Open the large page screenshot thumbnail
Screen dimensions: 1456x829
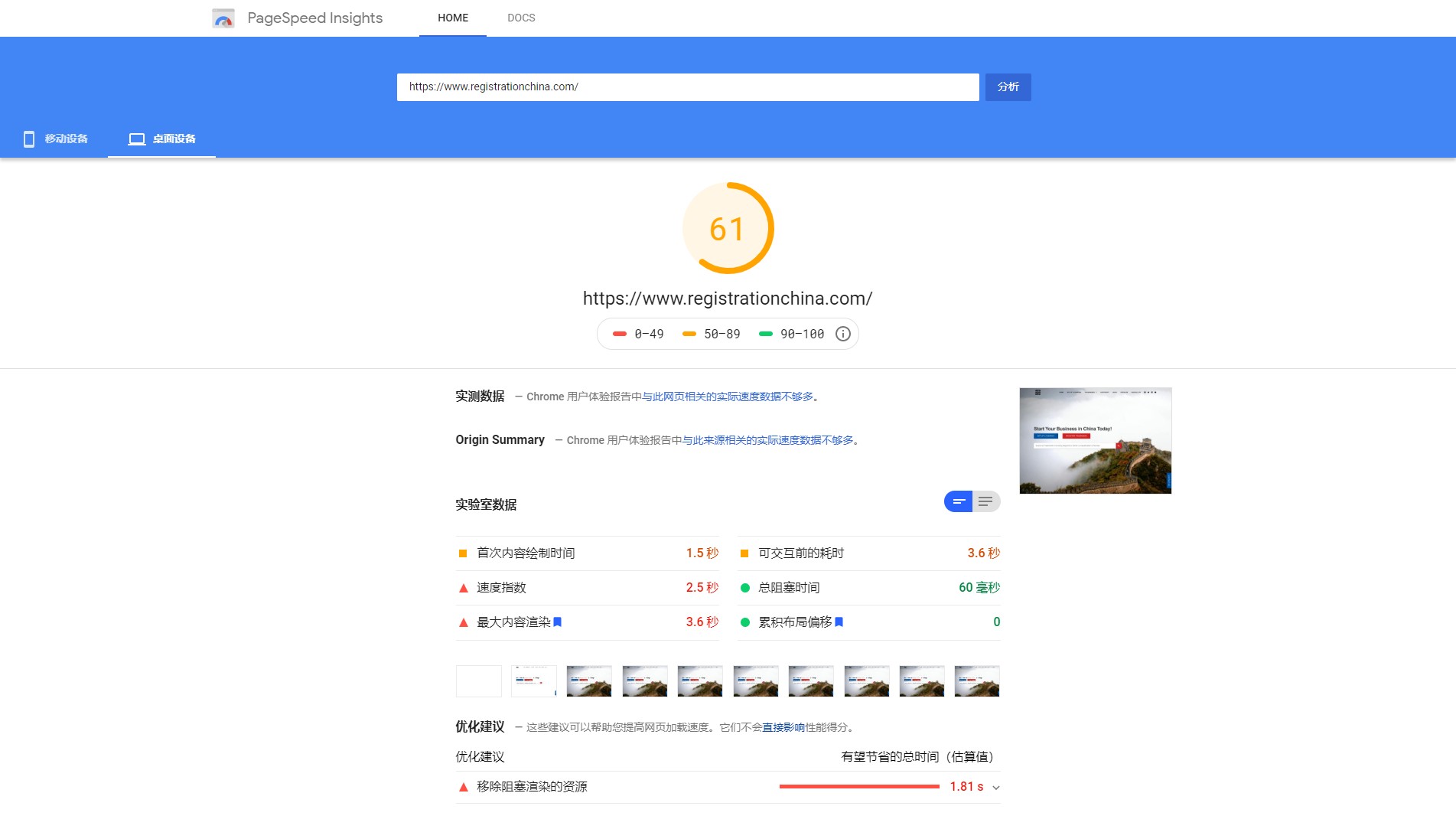(x=1095, y=441)
